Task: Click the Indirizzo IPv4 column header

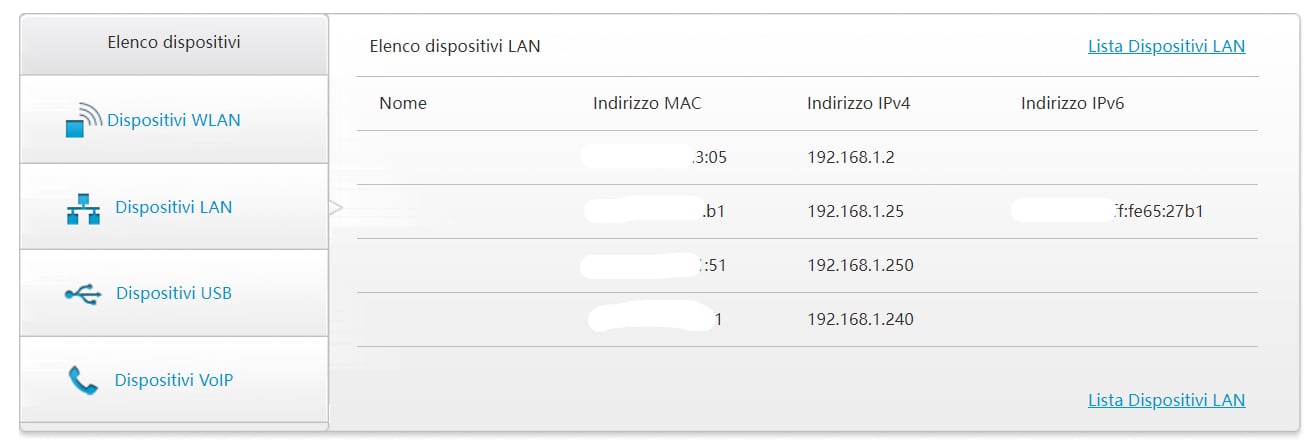Action: click(859, 103)
